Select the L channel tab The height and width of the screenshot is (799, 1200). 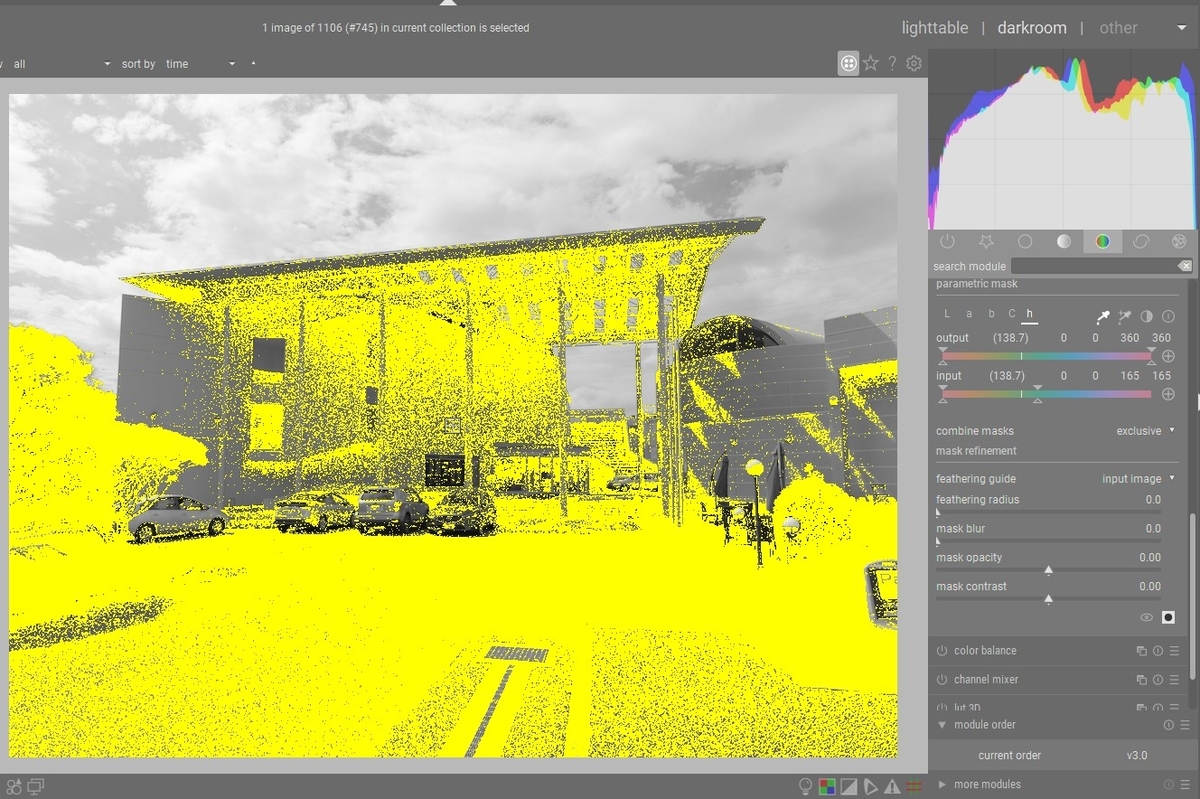[x=947, y=314]
